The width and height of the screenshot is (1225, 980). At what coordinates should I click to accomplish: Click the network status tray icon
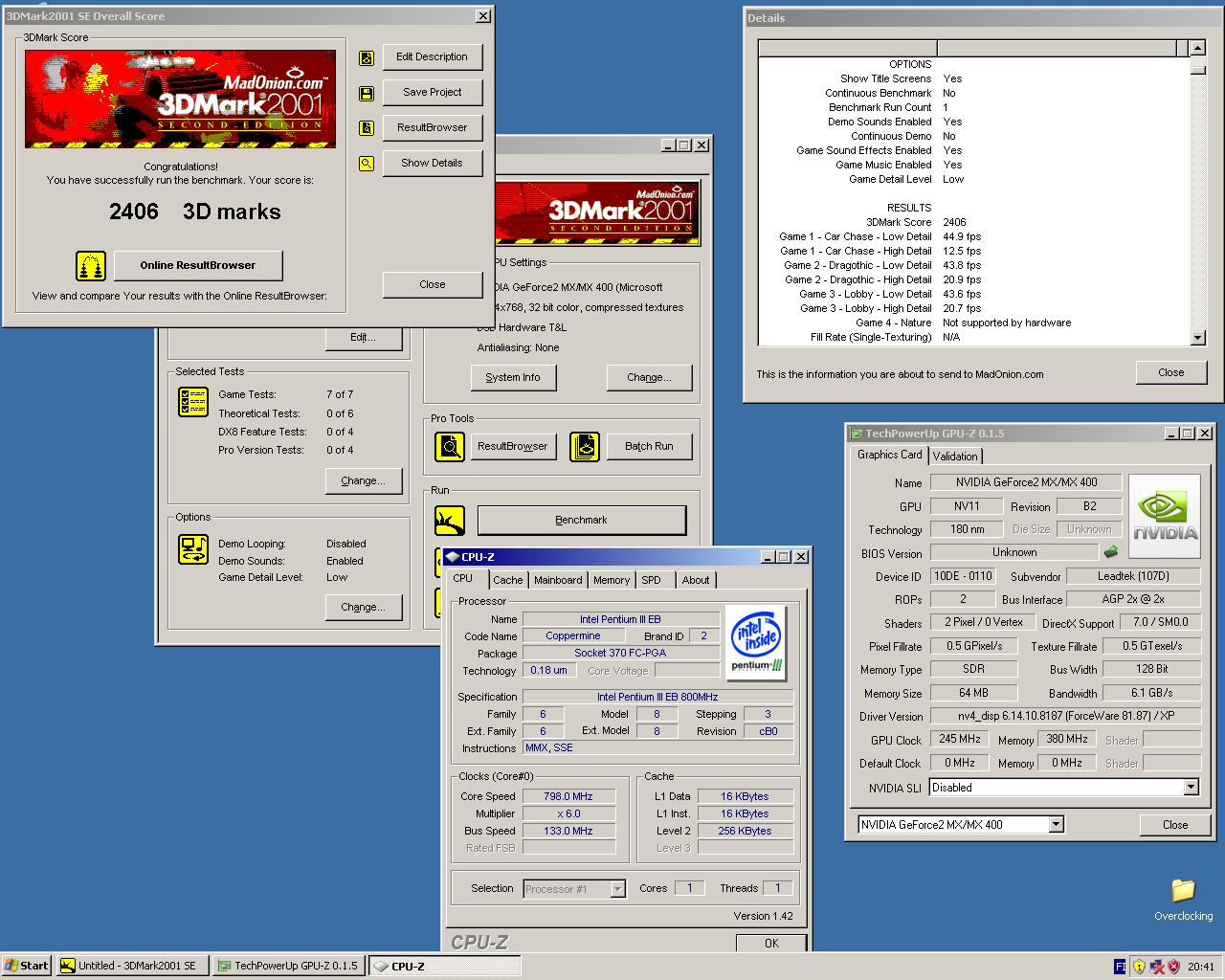(x=1156, y=967)
